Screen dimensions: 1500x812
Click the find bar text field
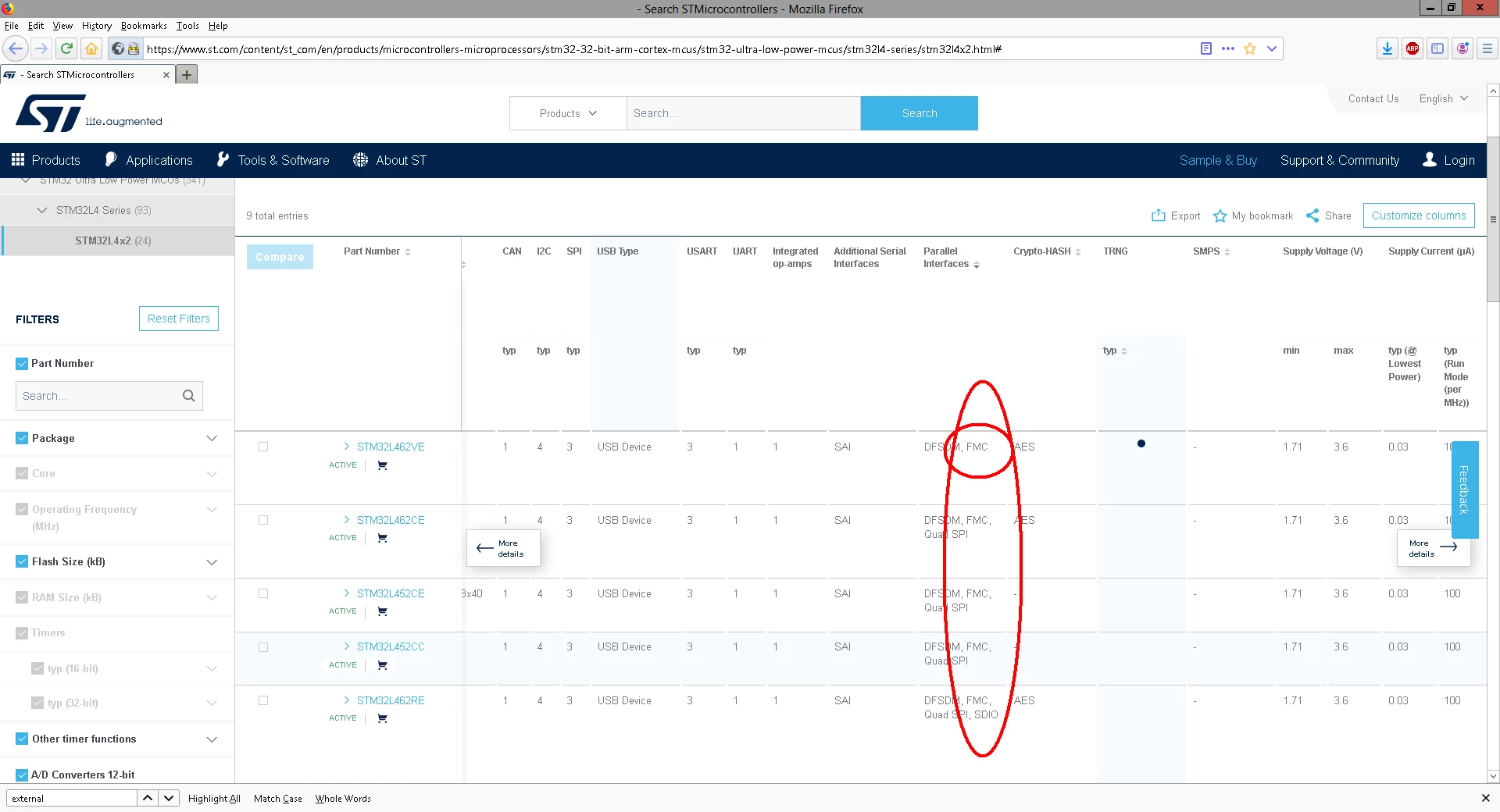[71, 798]
